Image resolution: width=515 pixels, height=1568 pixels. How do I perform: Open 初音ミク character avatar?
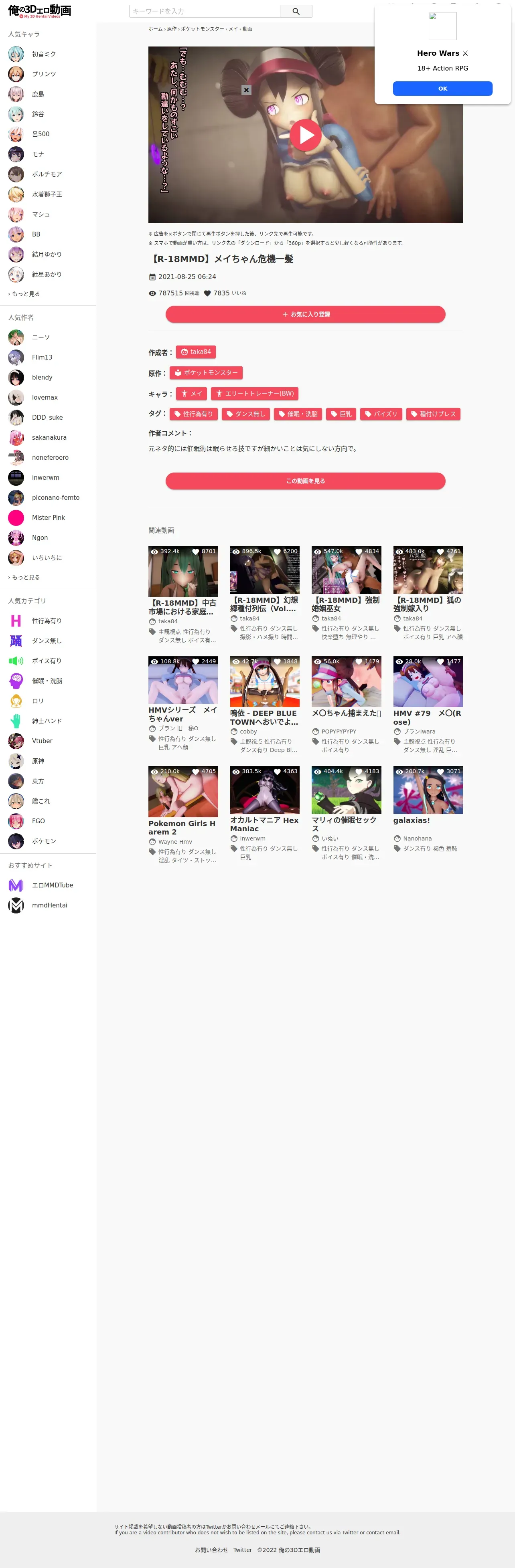click(x=16, y=54)
